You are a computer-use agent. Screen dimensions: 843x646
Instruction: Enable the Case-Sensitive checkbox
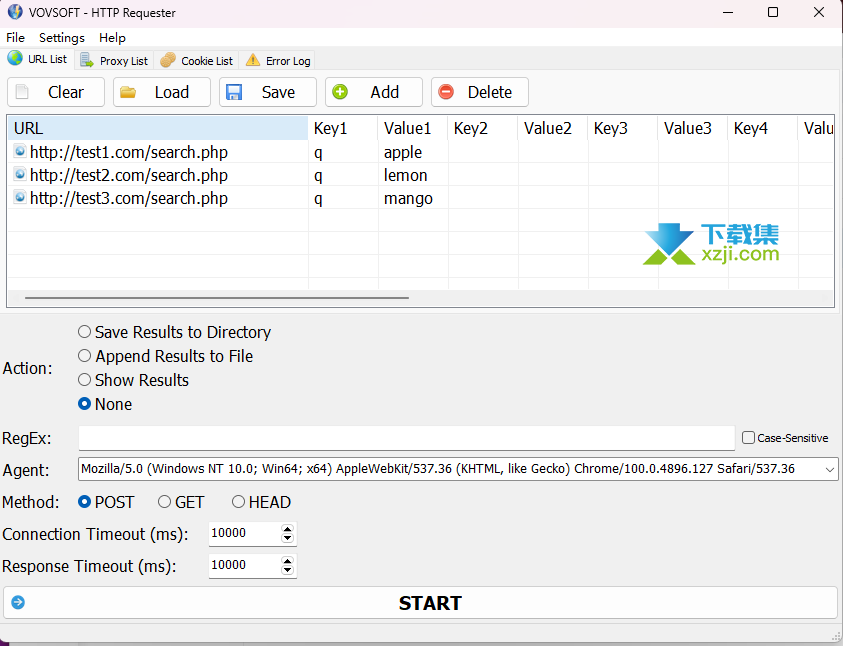748,437
